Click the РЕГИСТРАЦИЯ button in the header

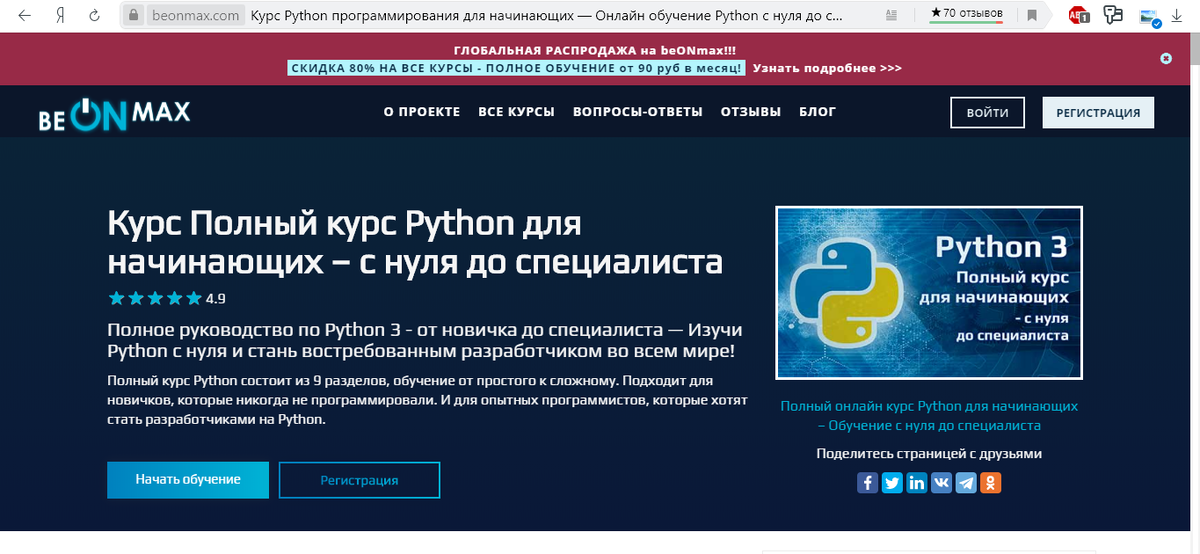coord(1098,113)
